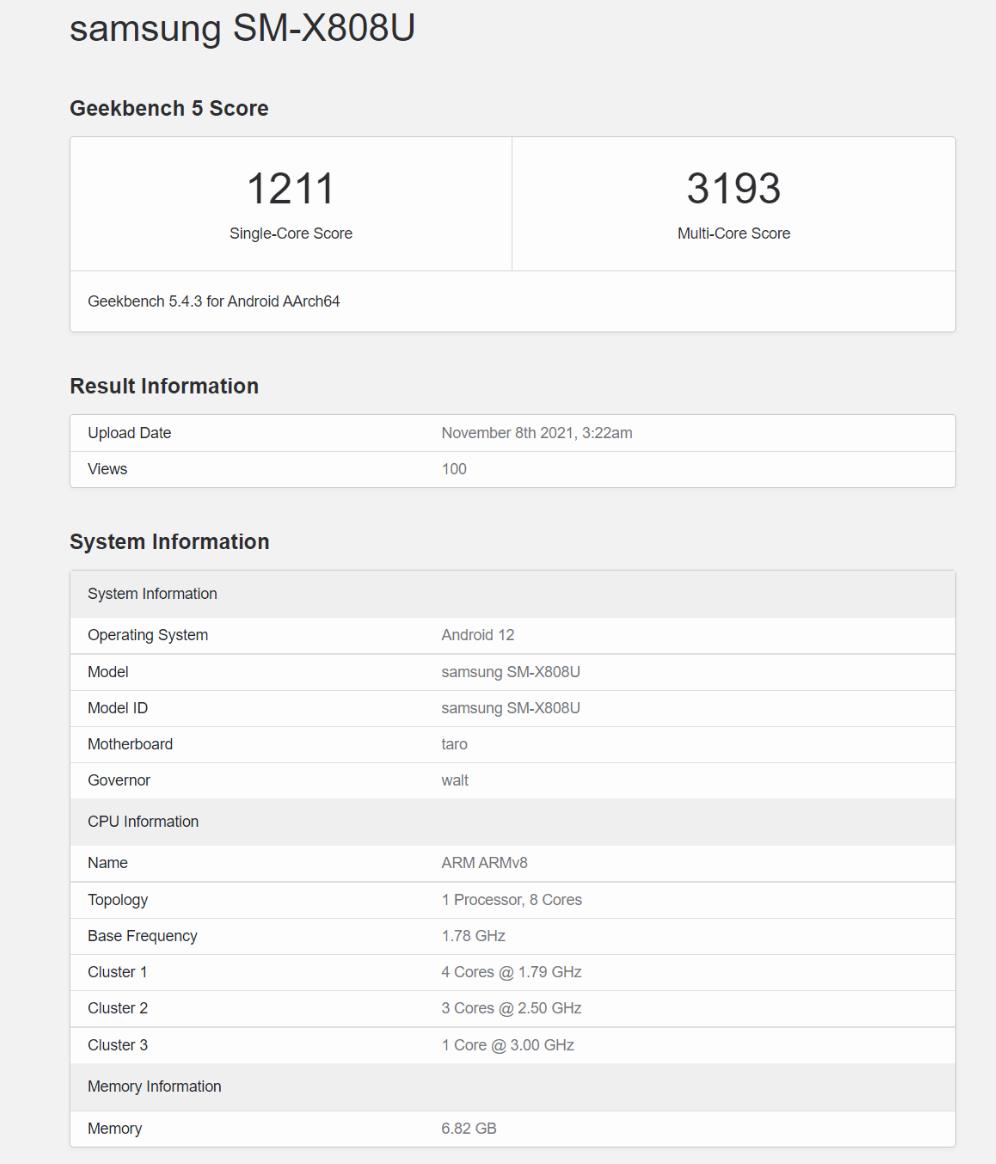Select the single-core score value 1211
Screen dimensions: 996x1164
pos(290,189)
